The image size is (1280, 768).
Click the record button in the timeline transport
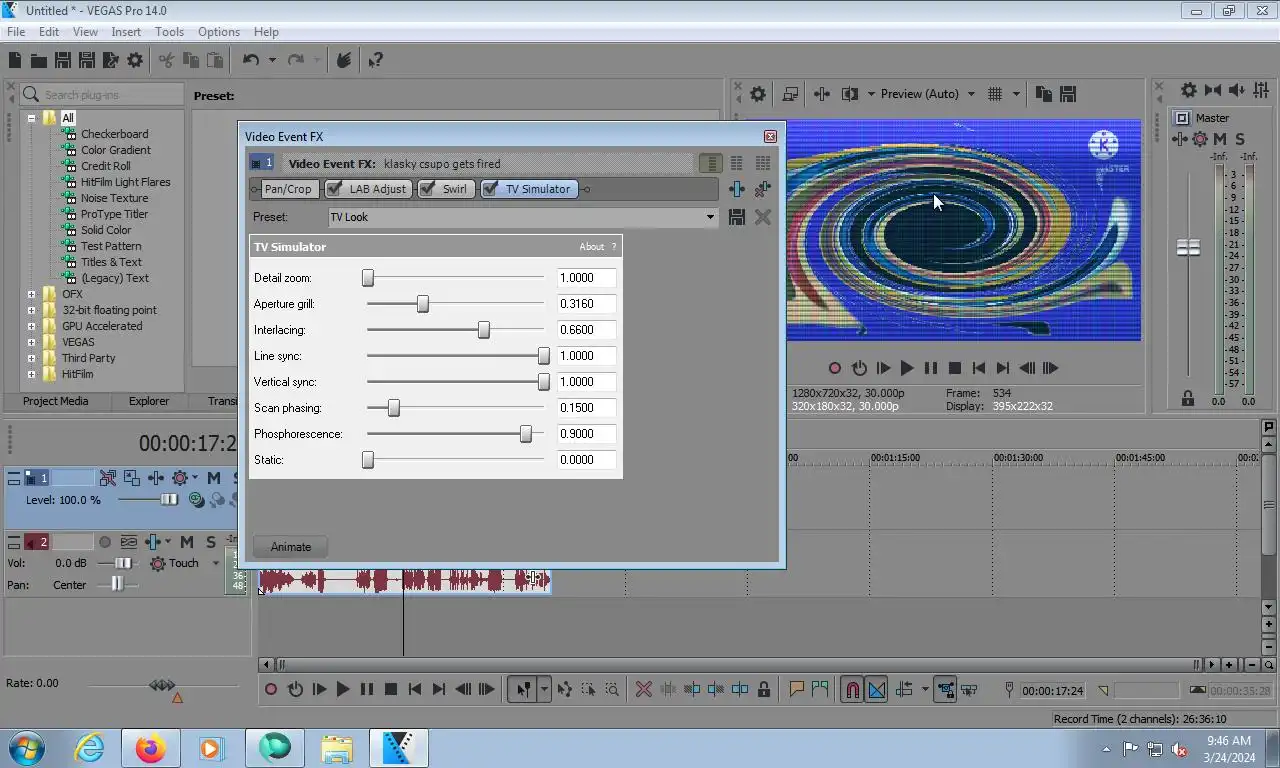tap(271, 689)
